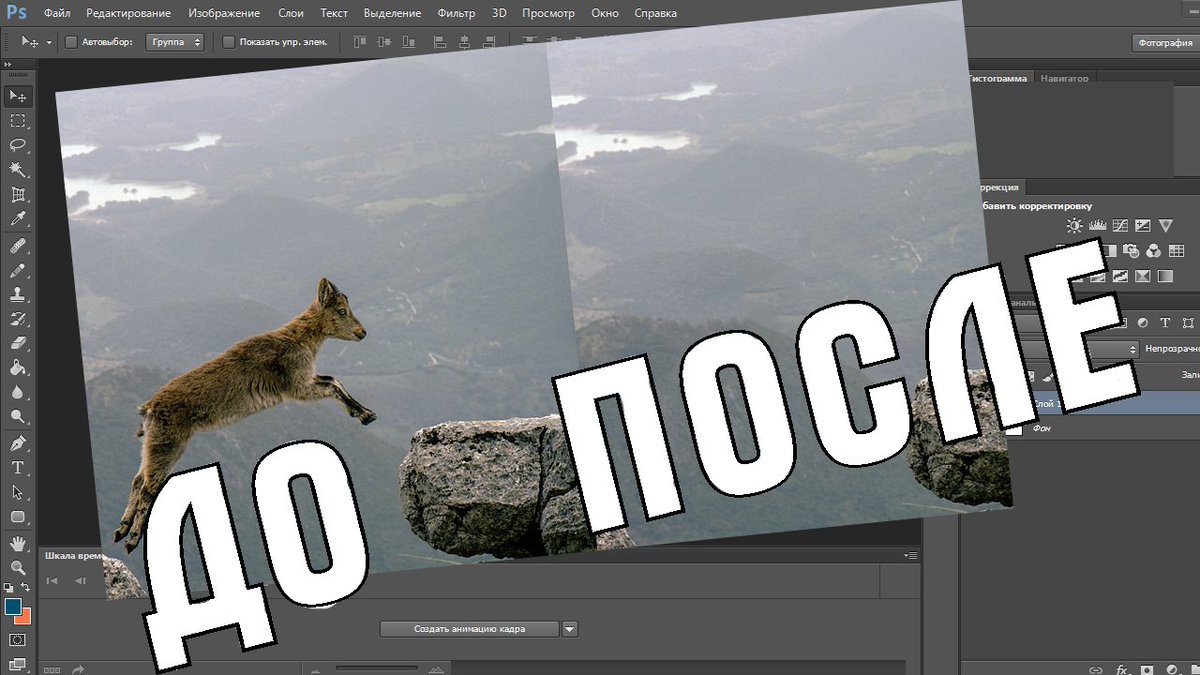The height and width of the screenshot is (675, 1200).
Task: Select the Rounded Rectangle shape tool
Action: tap(18, 517)
